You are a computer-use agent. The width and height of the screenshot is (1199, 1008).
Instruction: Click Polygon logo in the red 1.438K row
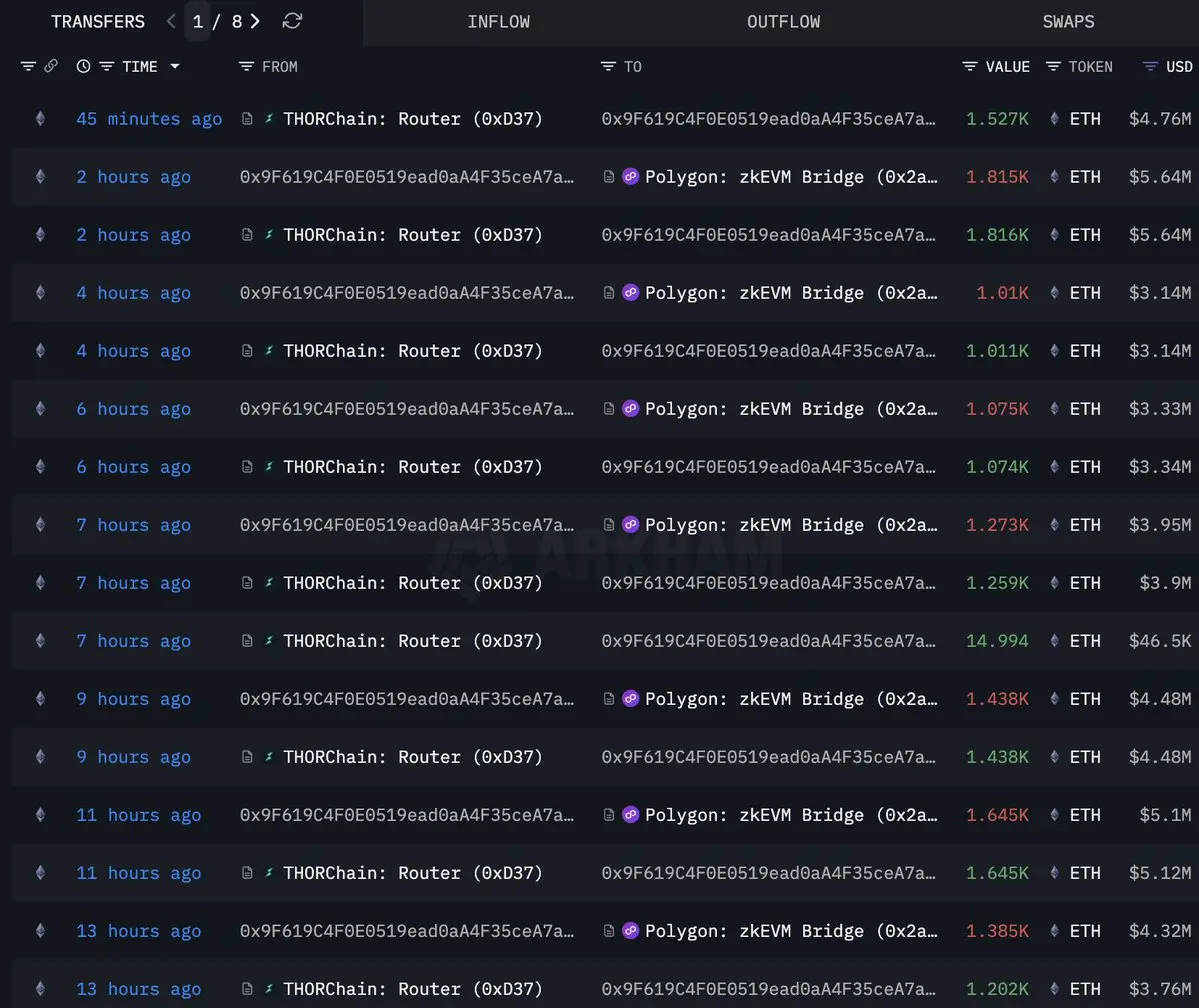tap(630, 699)
